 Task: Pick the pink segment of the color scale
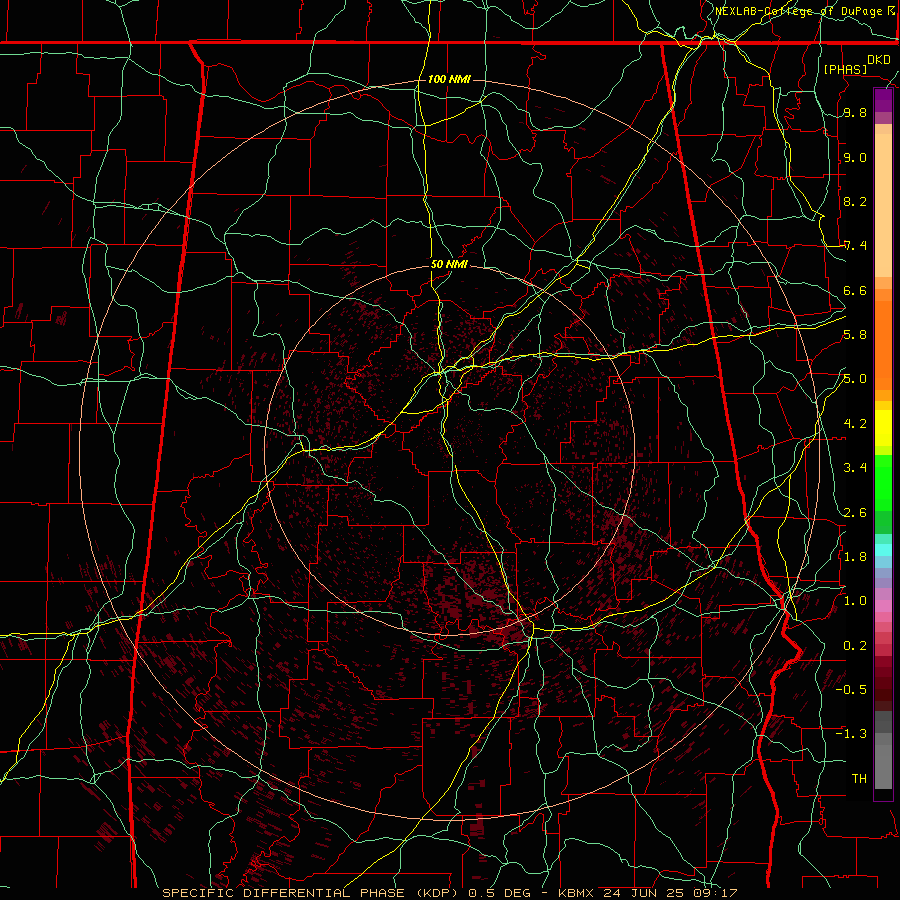[883, 606]
